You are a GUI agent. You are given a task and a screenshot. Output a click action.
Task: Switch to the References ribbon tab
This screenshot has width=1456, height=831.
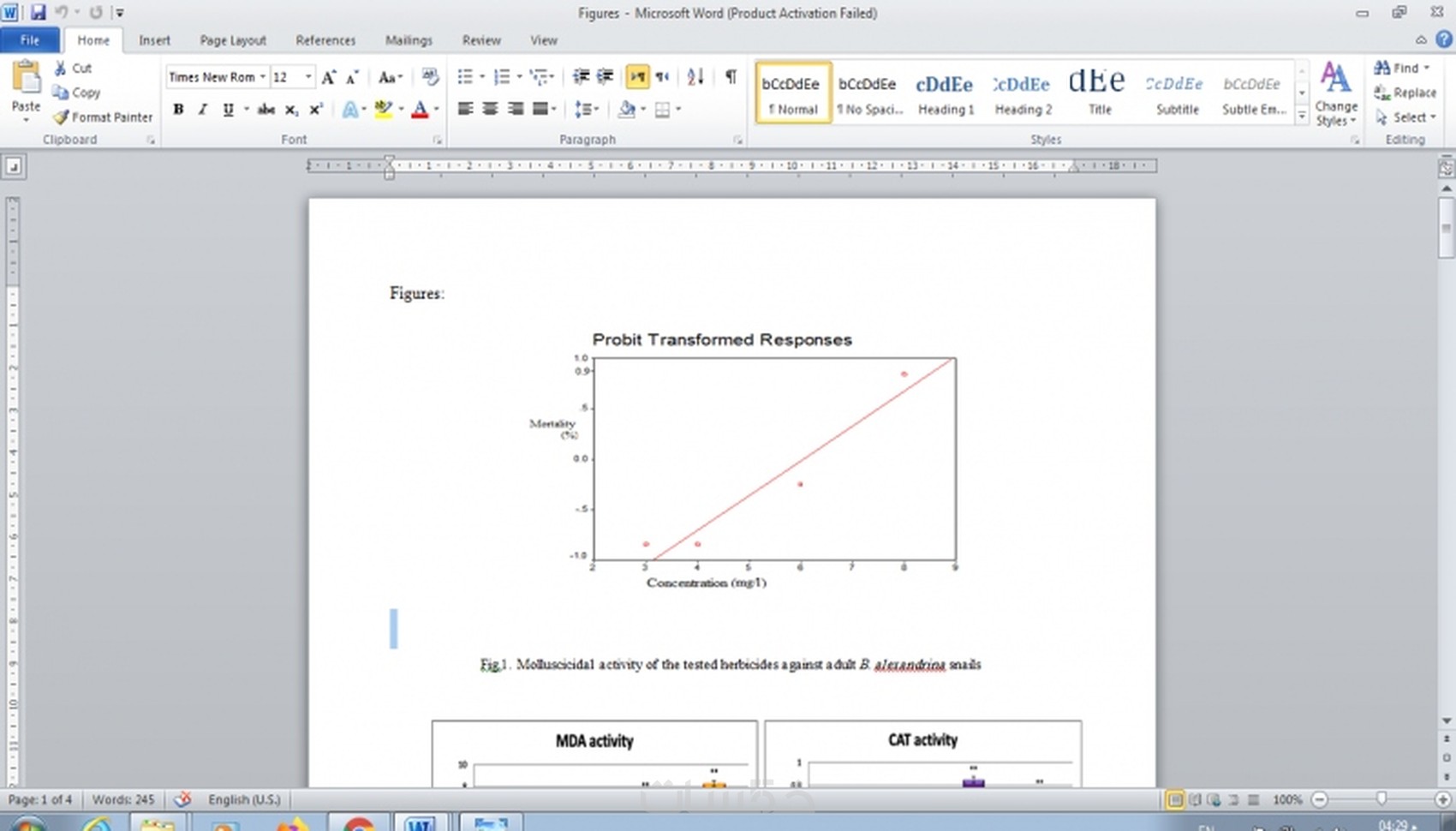325,39
